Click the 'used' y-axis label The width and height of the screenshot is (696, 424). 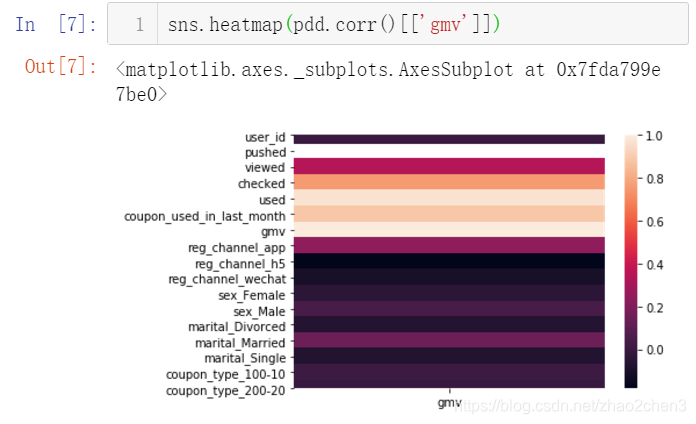point(272,200)
